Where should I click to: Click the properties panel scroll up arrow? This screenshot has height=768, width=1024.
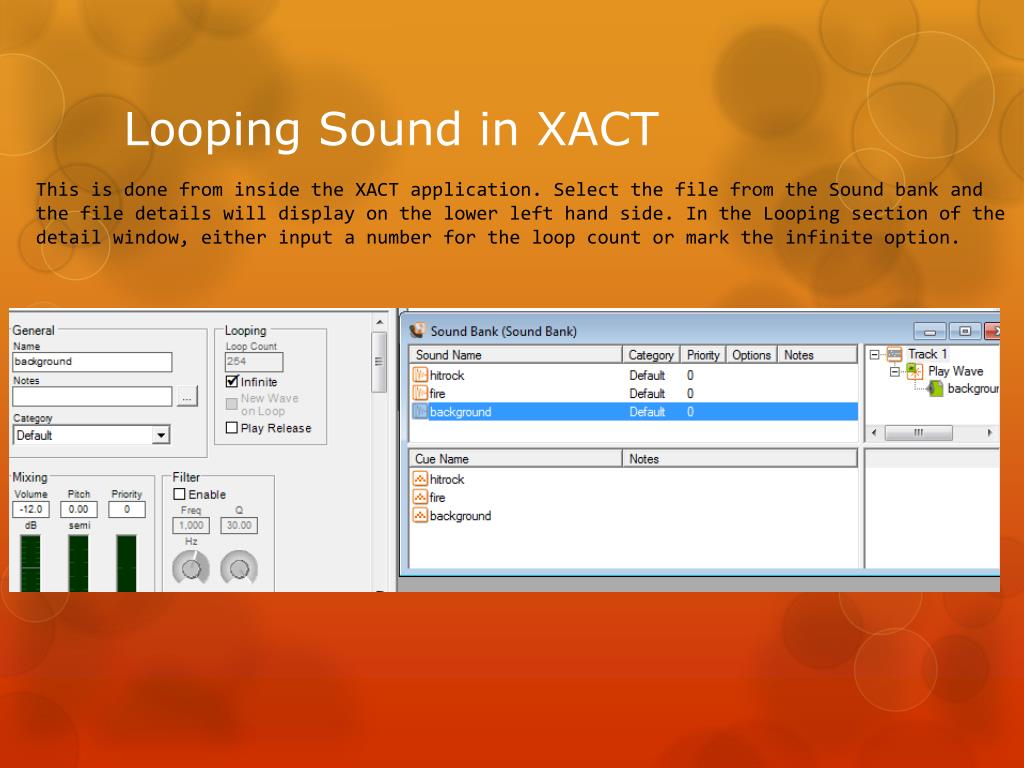(379, 322)
